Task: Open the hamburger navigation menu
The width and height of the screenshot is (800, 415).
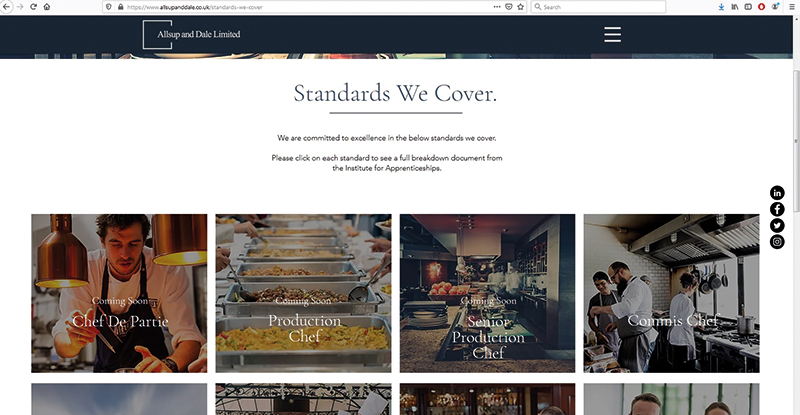Action: click(612, 34)
